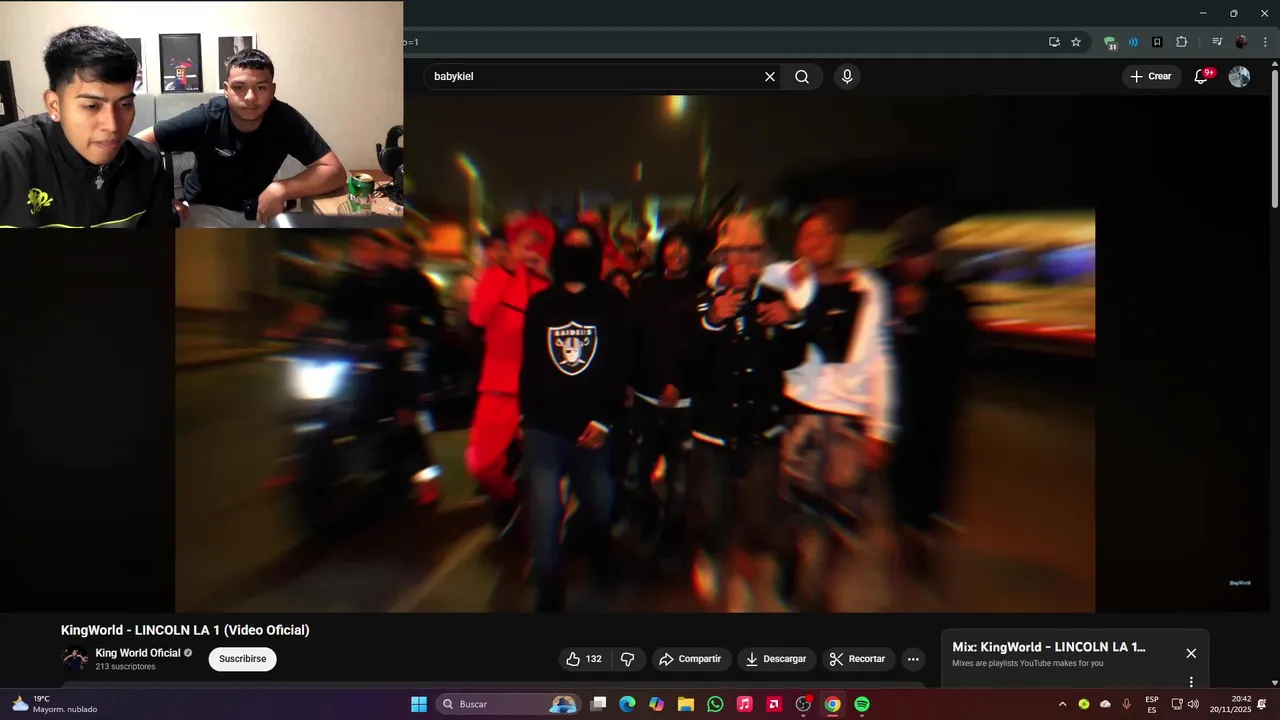Open Copilot from taskbar
The image size is (1280, 720).
click(x=656, y=704)
